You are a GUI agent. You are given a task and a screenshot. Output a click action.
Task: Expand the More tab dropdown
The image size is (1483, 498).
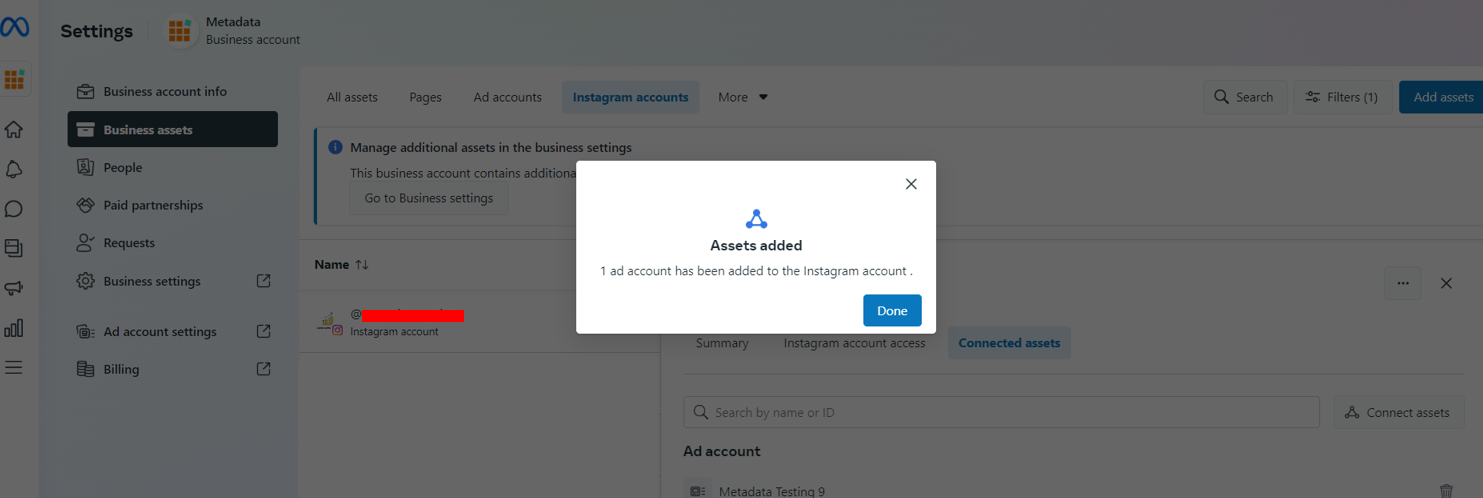point(742,97)
